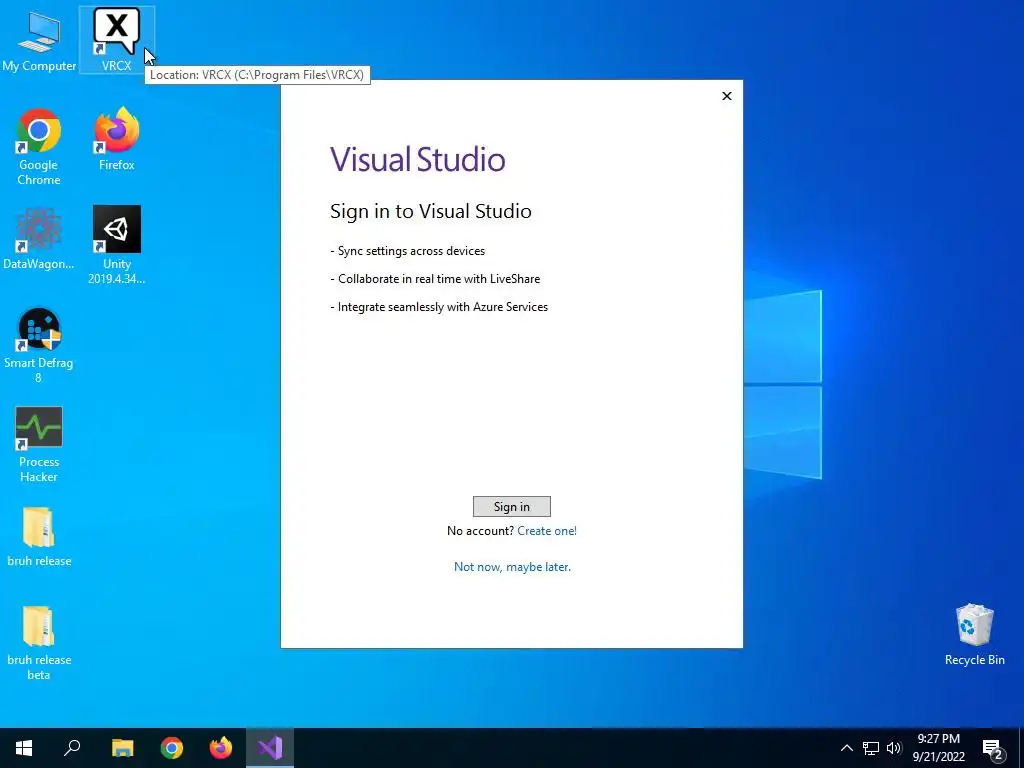Screen dimensions: 1024x768
Task: Click Not now, maybe later link
Action: [512, 567]
